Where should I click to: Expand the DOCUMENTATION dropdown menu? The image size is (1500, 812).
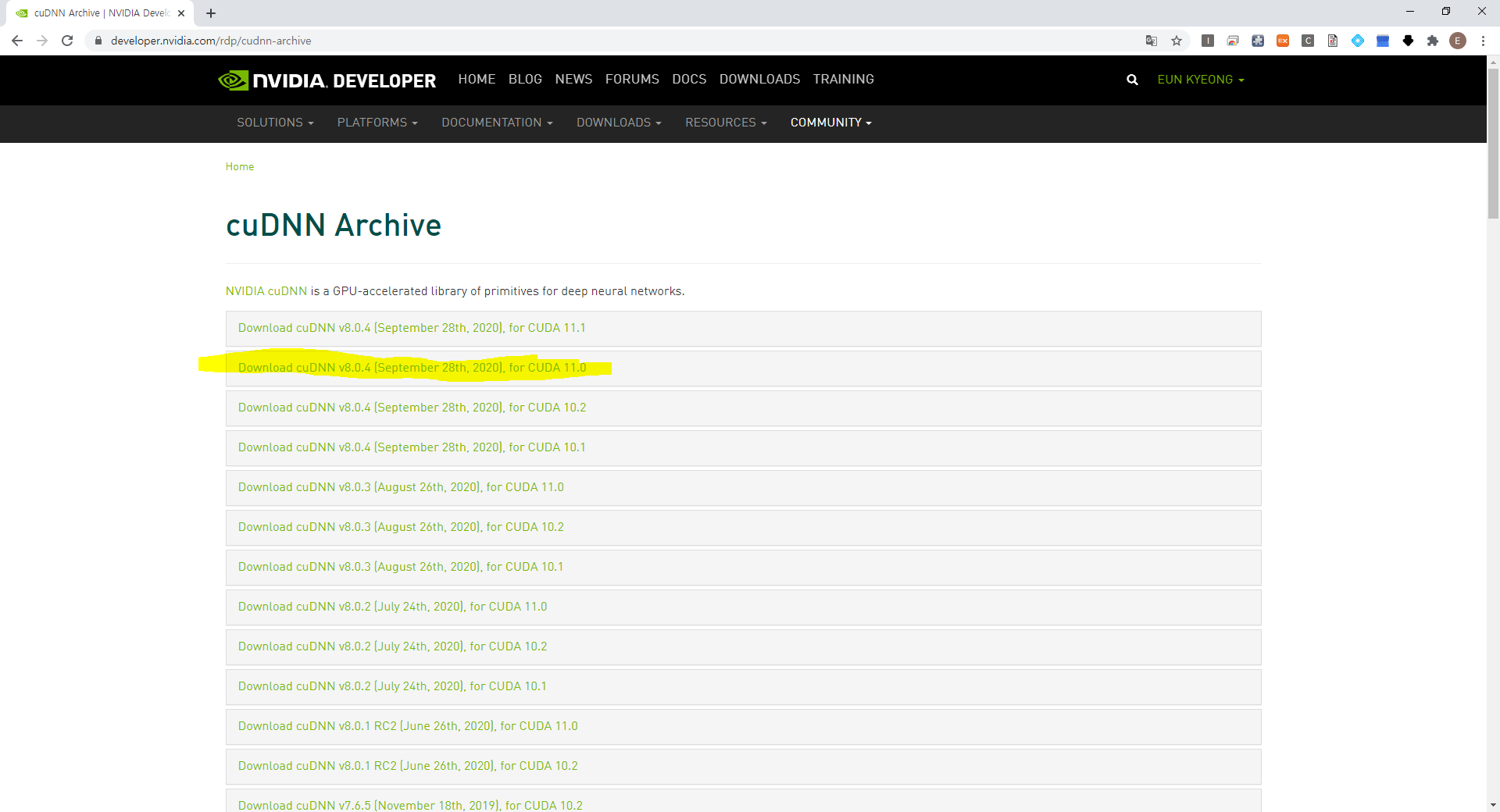(497, 123)
